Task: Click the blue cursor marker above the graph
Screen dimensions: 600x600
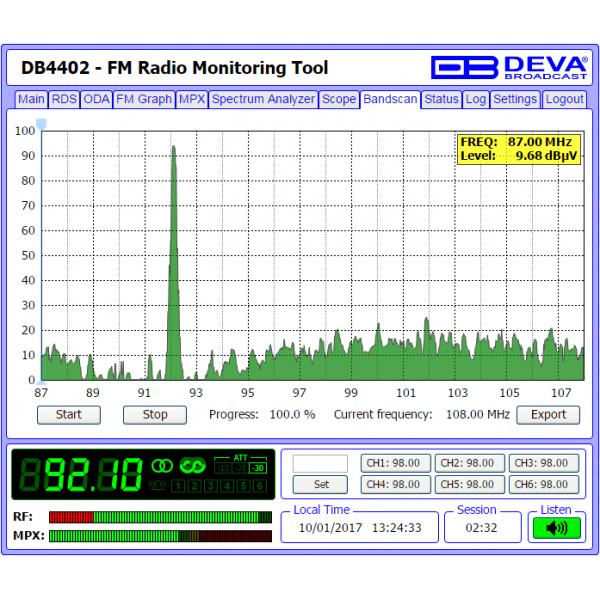Action: 41,124
